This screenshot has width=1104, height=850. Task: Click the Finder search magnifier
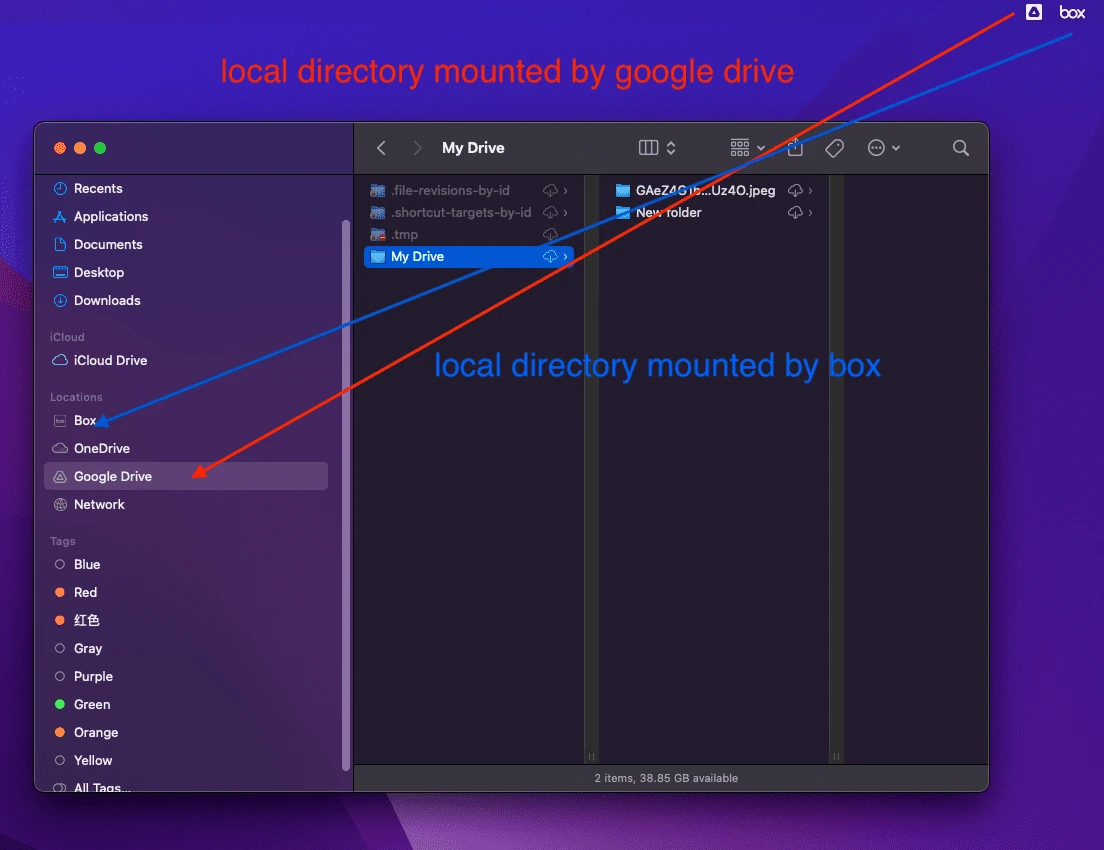click(x=960, y=148)
